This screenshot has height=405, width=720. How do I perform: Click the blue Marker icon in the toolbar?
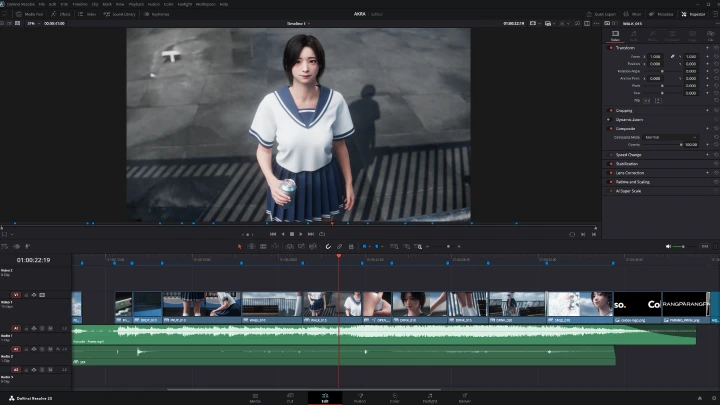377,247
